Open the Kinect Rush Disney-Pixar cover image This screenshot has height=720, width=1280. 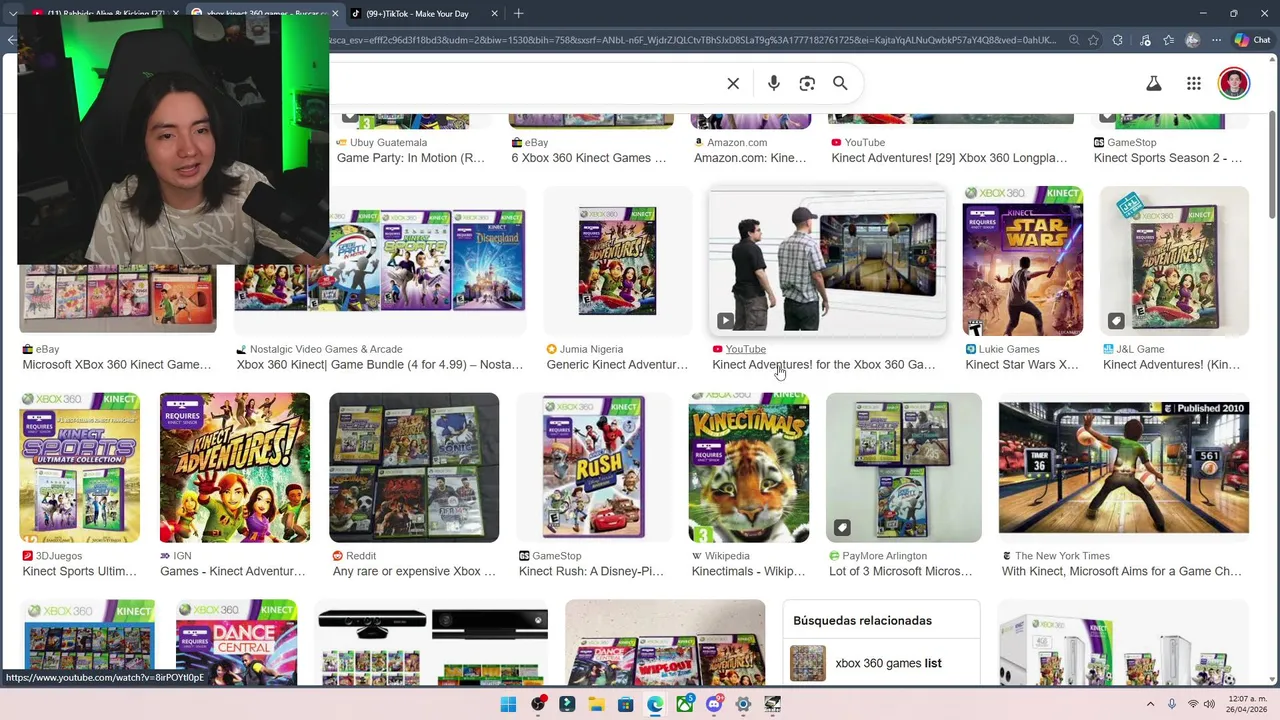[593, 467]
